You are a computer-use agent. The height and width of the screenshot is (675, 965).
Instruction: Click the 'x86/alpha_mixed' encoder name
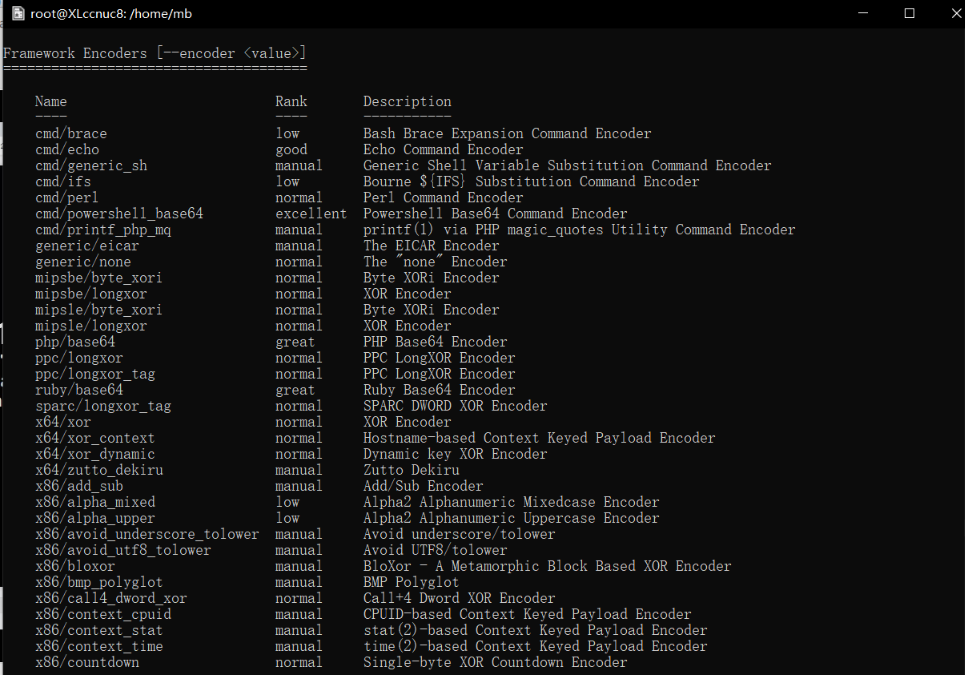(95, 501)
